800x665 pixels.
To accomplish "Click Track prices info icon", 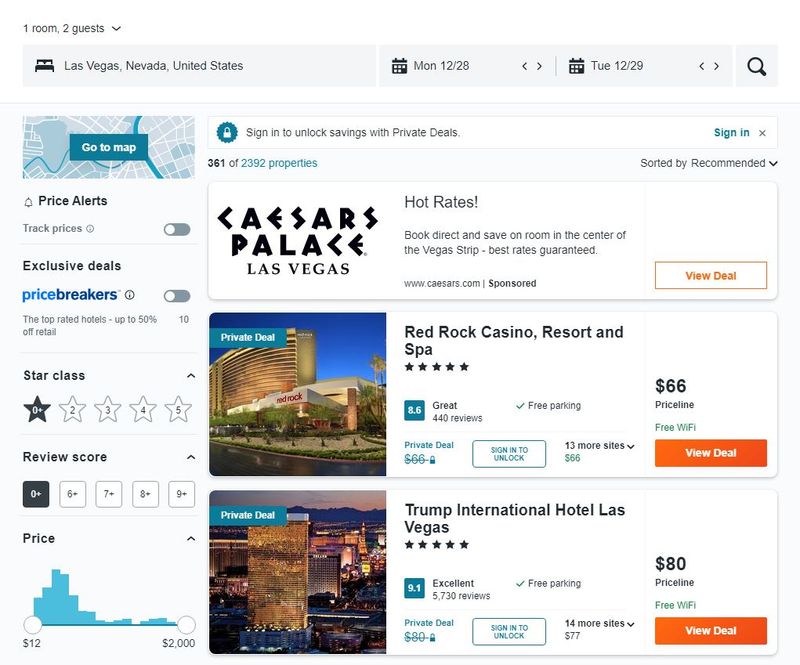I will pos(90,229).
